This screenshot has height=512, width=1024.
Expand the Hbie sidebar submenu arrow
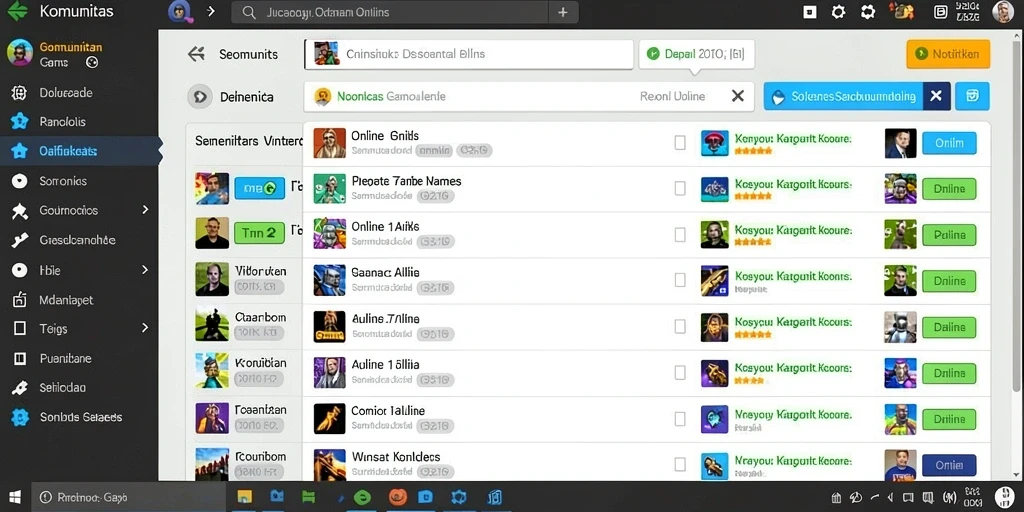[145, 270]
